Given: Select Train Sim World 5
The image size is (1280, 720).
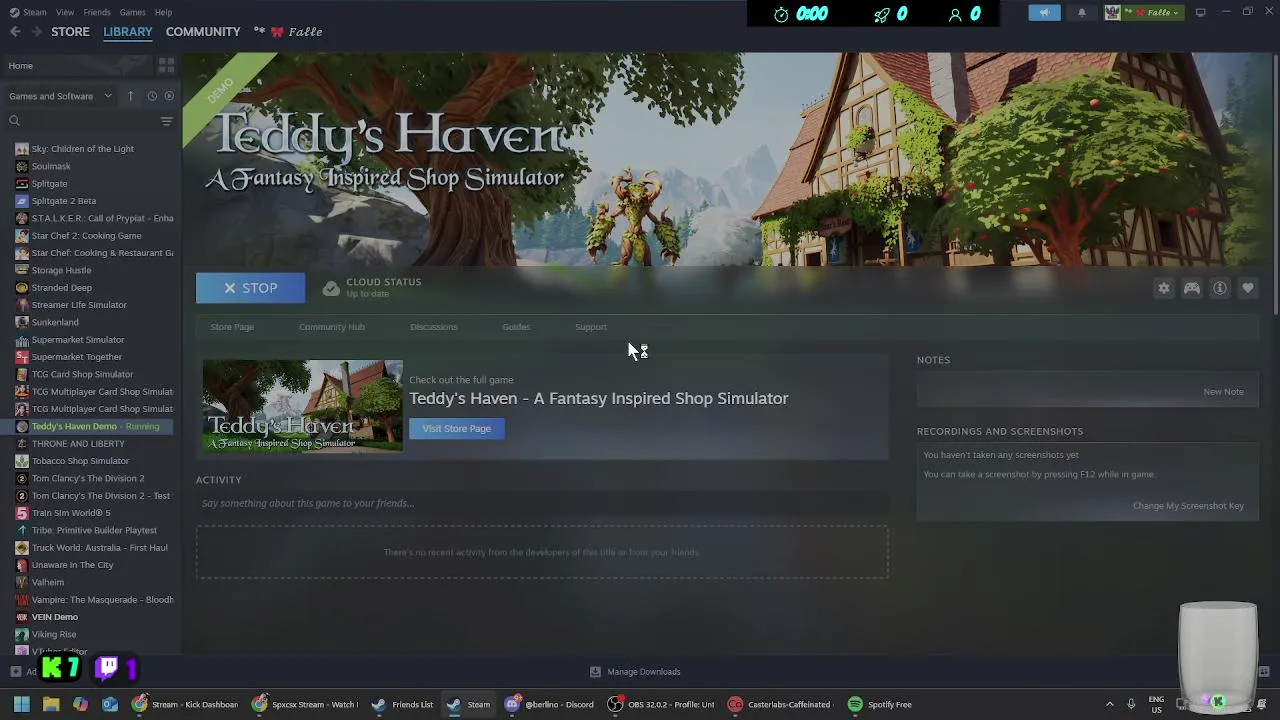Looking at the screenshot, I should (71, 513).
